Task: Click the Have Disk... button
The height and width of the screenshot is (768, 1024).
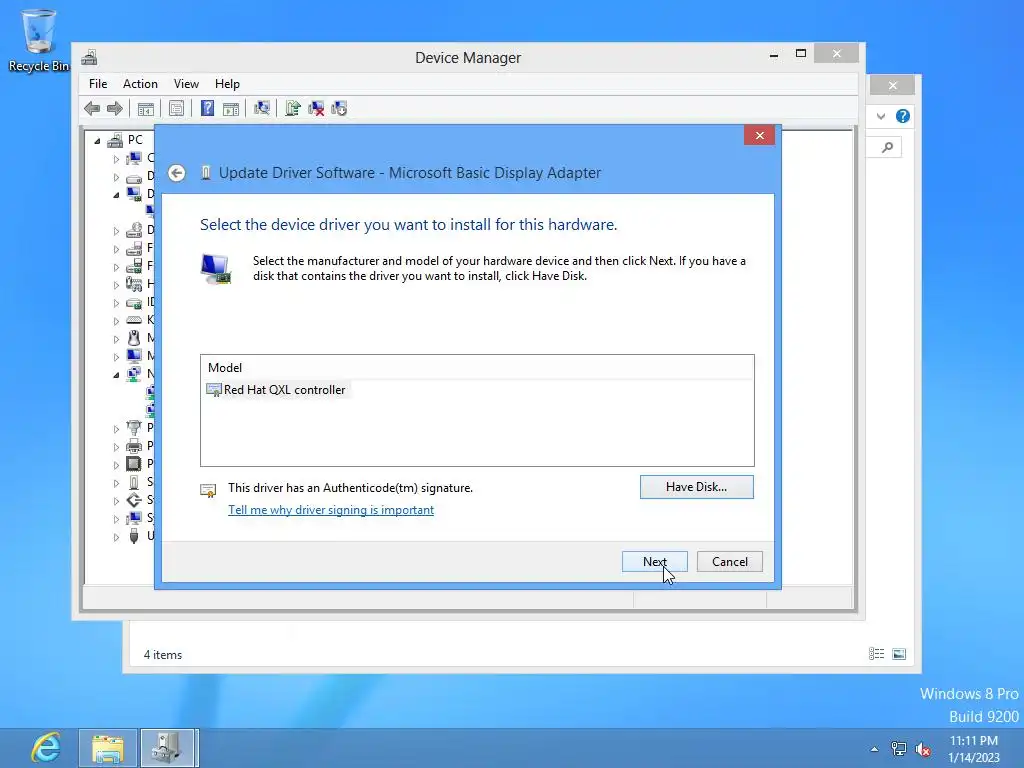Action: [696, 487]
